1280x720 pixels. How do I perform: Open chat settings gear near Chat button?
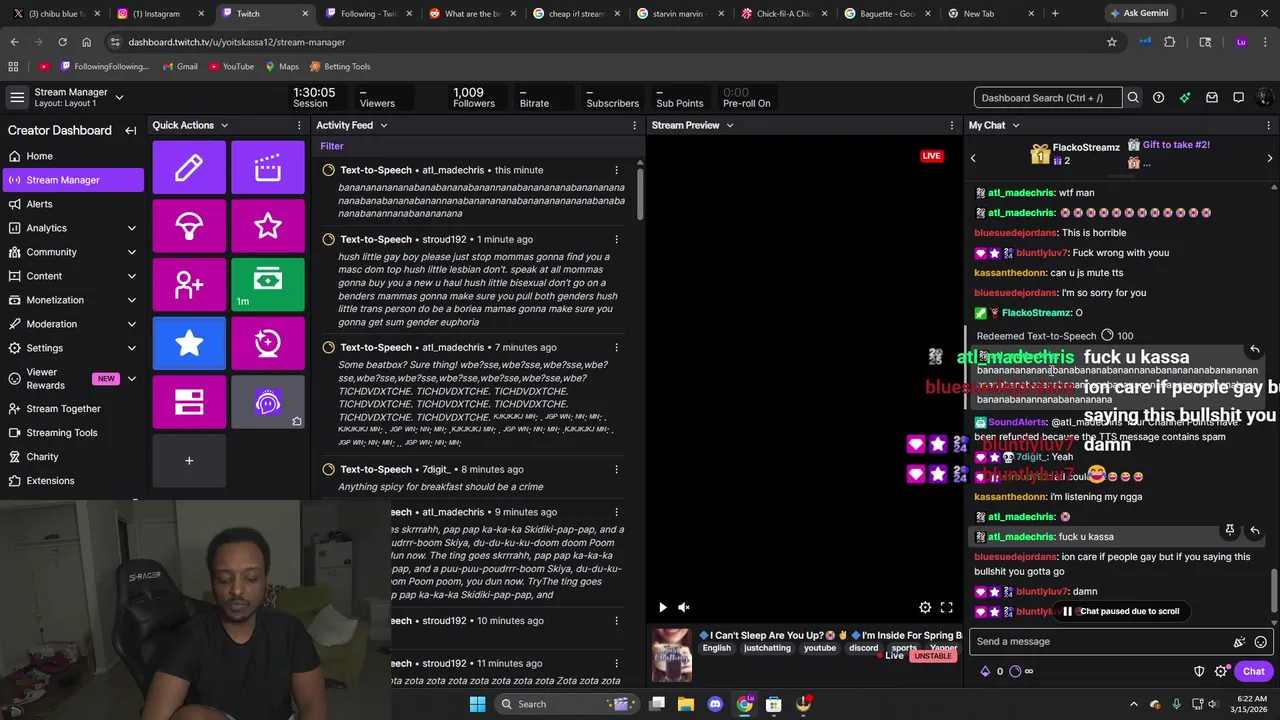pos(1221,671)
